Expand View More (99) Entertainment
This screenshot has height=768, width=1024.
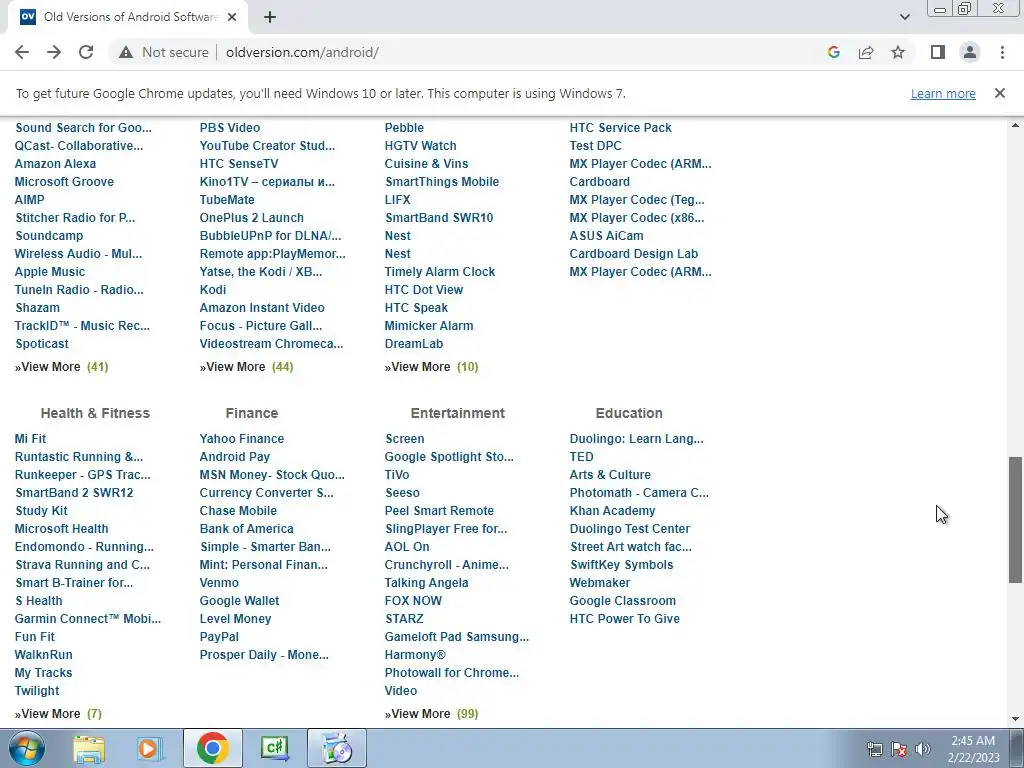click(x=431, y=714)
